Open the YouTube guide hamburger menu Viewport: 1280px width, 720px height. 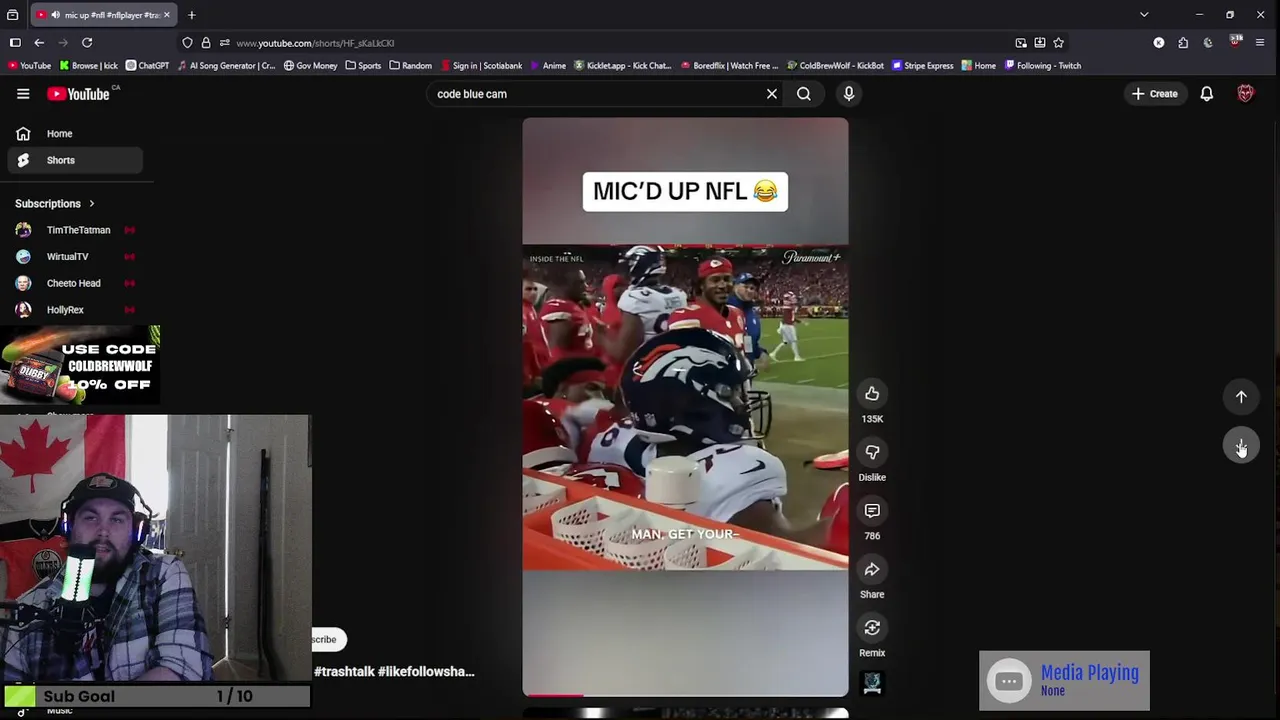coord(23,94)
